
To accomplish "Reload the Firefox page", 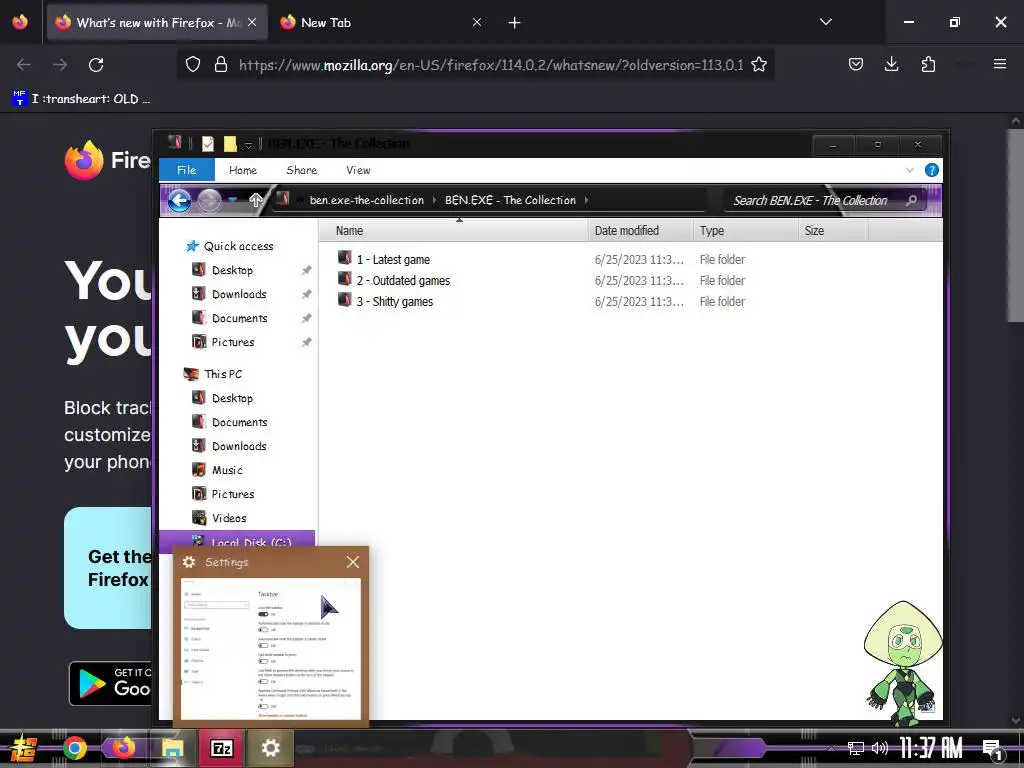I will [96, 65].
